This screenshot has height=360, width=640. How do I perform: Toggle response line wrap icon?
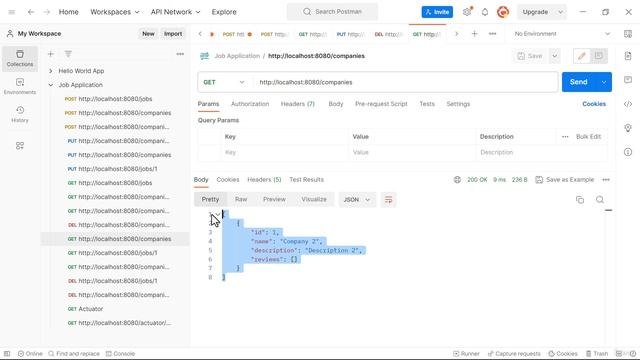(388, 200)
